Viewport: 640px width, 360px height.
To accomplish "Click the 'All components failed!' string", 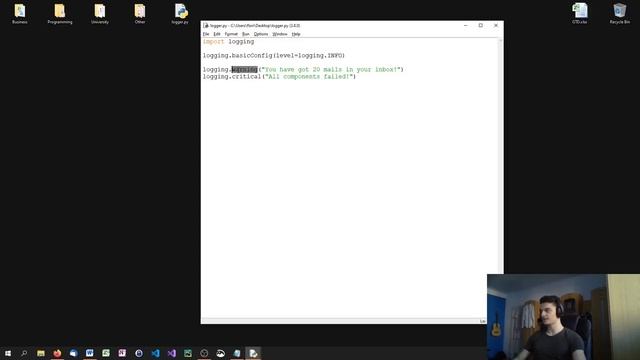I will [x=309, y=77].
